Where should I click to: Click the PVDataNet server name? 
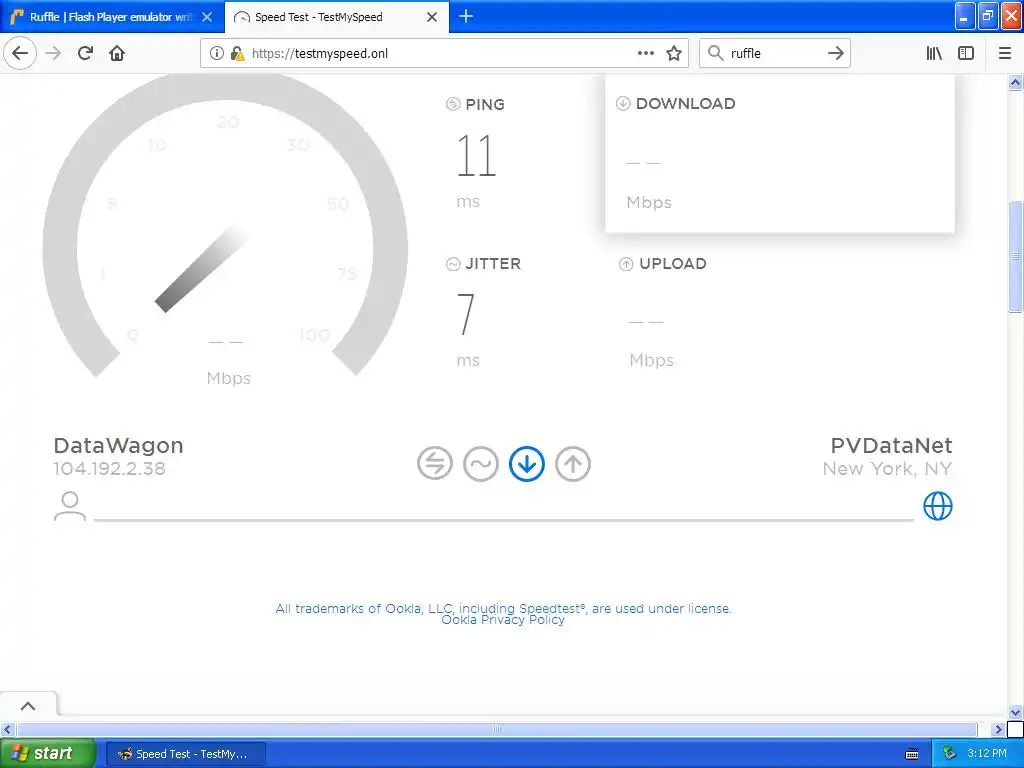891,445
